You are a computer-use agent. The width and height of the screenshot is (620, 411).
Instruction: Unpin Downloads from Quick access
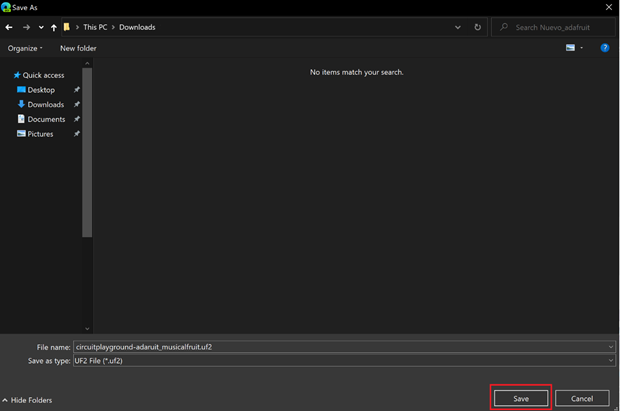pyautogui.click(x=77, y=104)
